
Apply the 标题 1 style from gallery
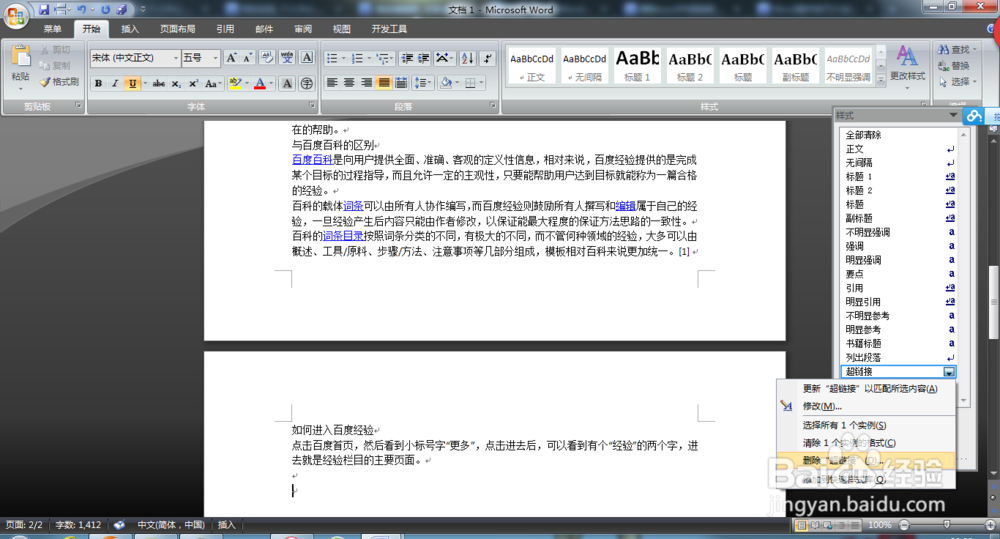coord(637,65)
